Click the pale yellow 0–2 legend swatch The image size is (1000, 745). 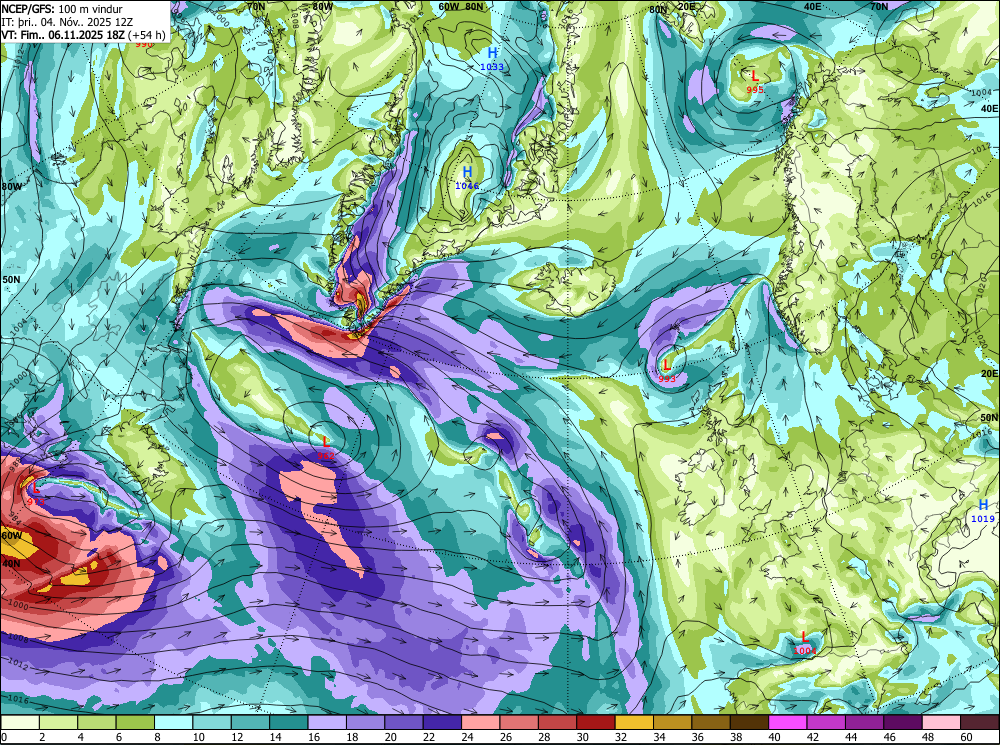[x=20, y=722]
